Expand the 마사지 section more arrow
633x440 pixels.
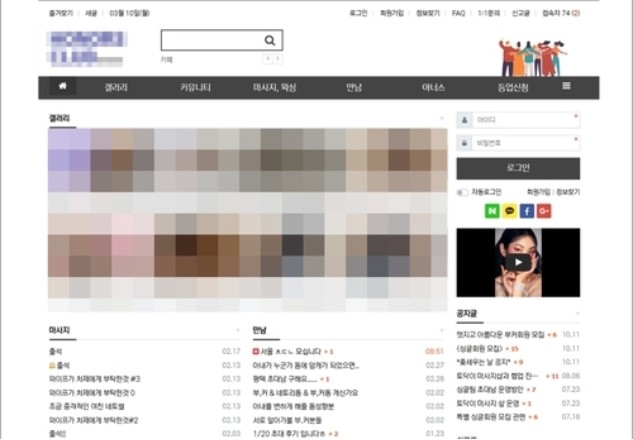pyautogui.click(x=237, y=330)
